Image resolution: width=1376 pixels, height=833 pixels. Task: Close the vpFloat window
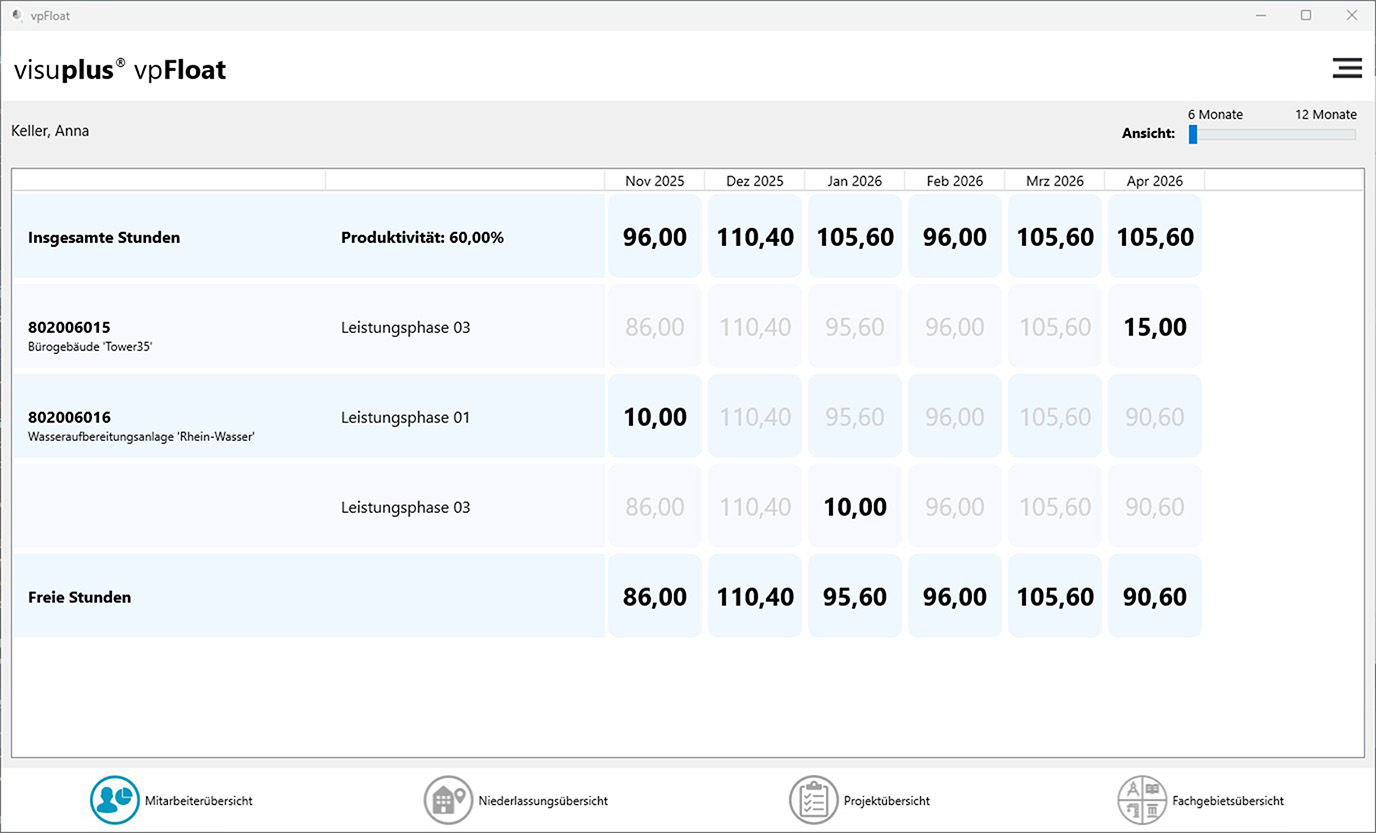[1351, 15]
